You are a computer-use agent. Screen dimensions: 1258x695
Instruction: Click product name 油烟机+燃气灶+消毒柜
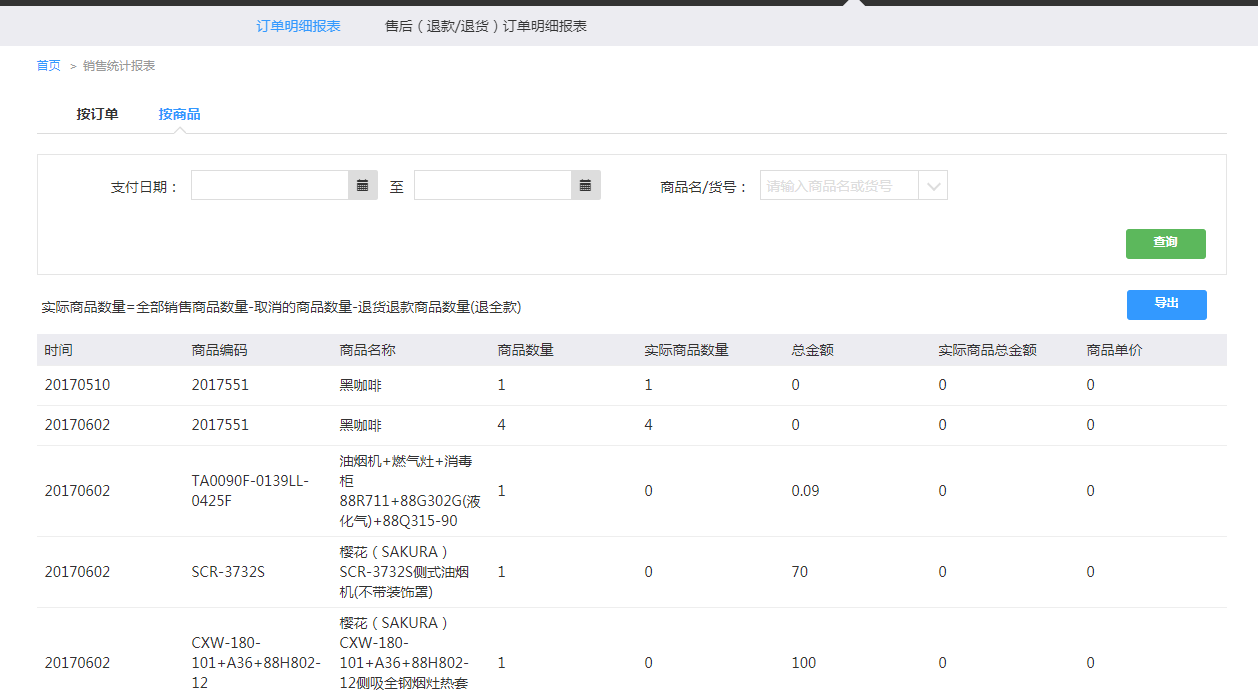tap(410, 491)
